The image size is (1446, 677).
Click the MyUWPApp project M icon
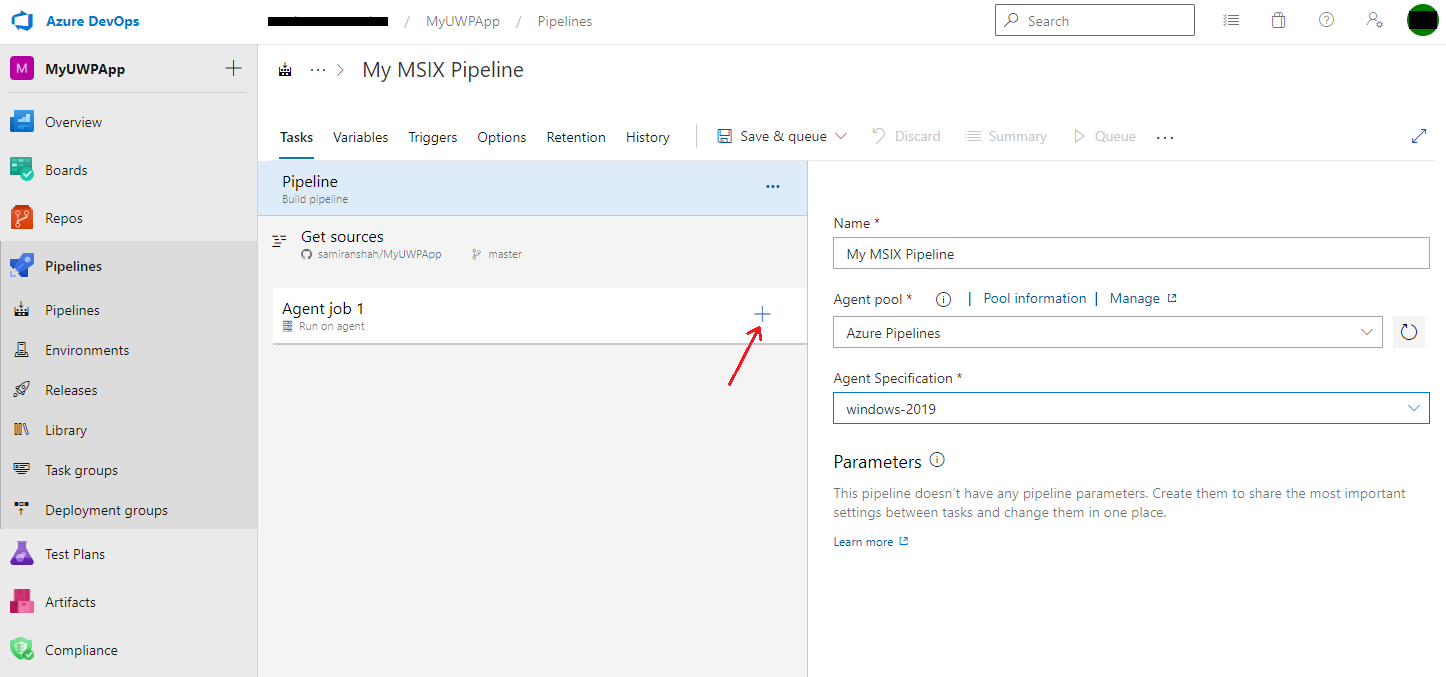pos(22,69)
